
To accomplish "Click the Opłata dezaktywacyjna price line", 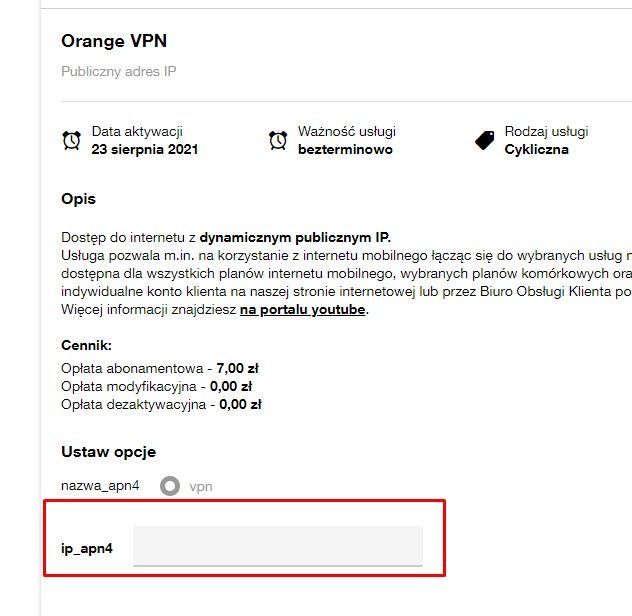I will (161, 405).
